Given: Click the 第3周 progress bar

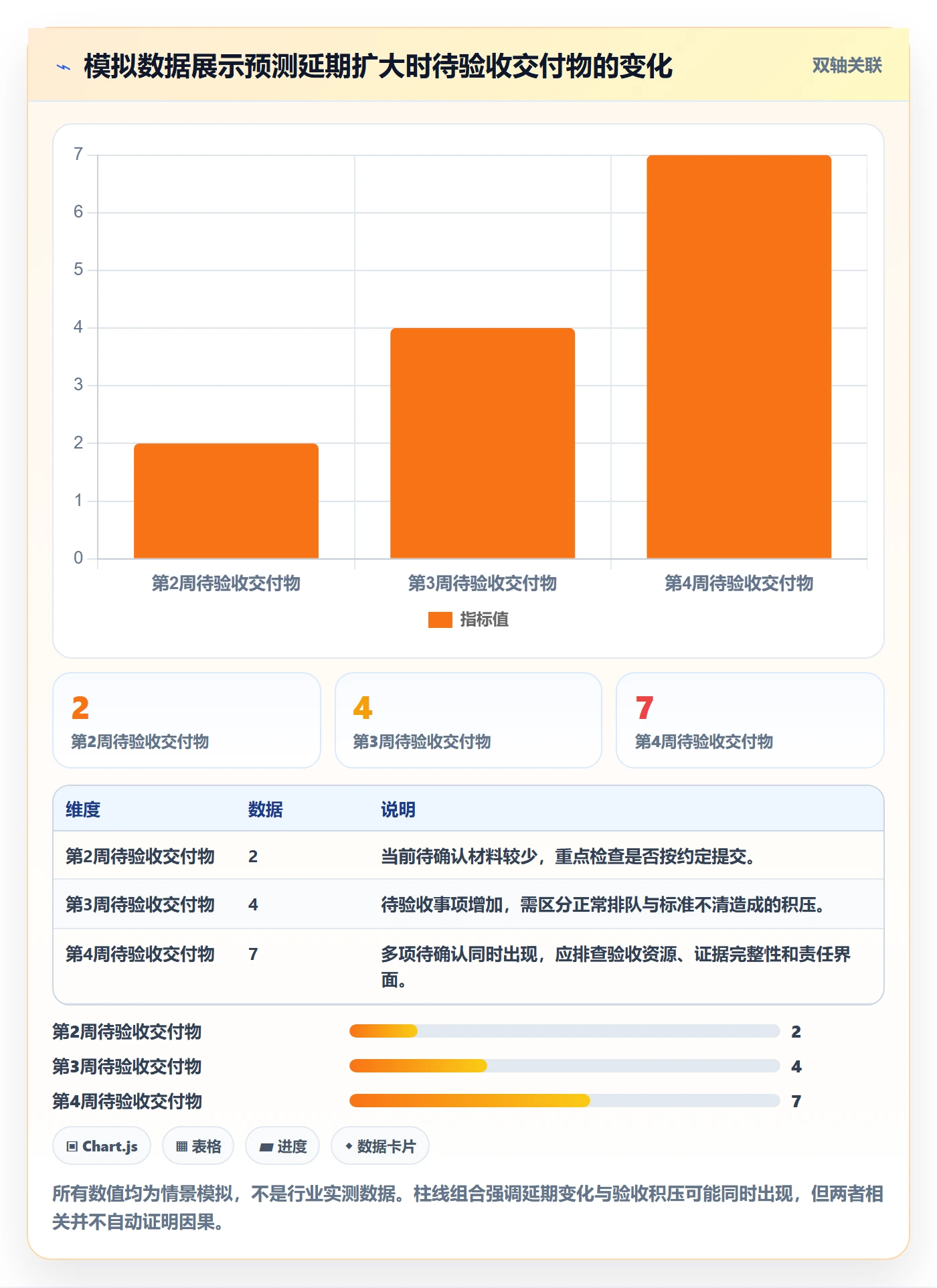Looking at the screenshot, I should click(564, 1066).
